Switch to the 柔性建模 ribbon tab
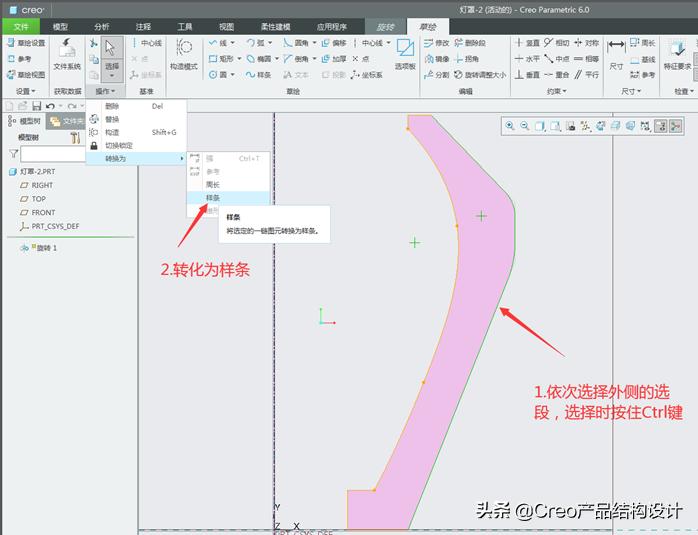 (x=275, y=27)
